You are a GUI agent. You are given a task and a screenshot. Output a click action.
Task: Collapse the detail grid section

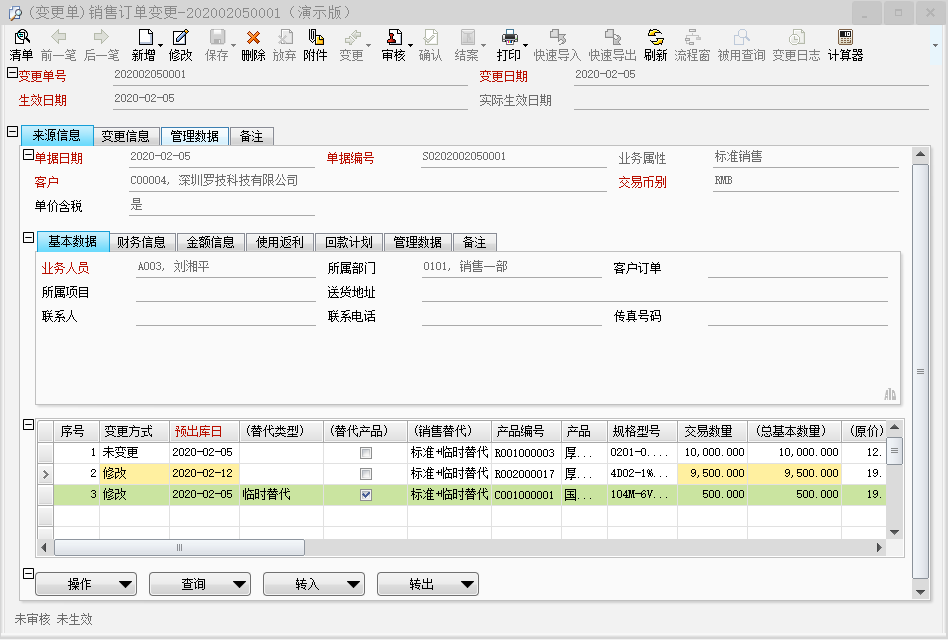[x=28, y=425]
